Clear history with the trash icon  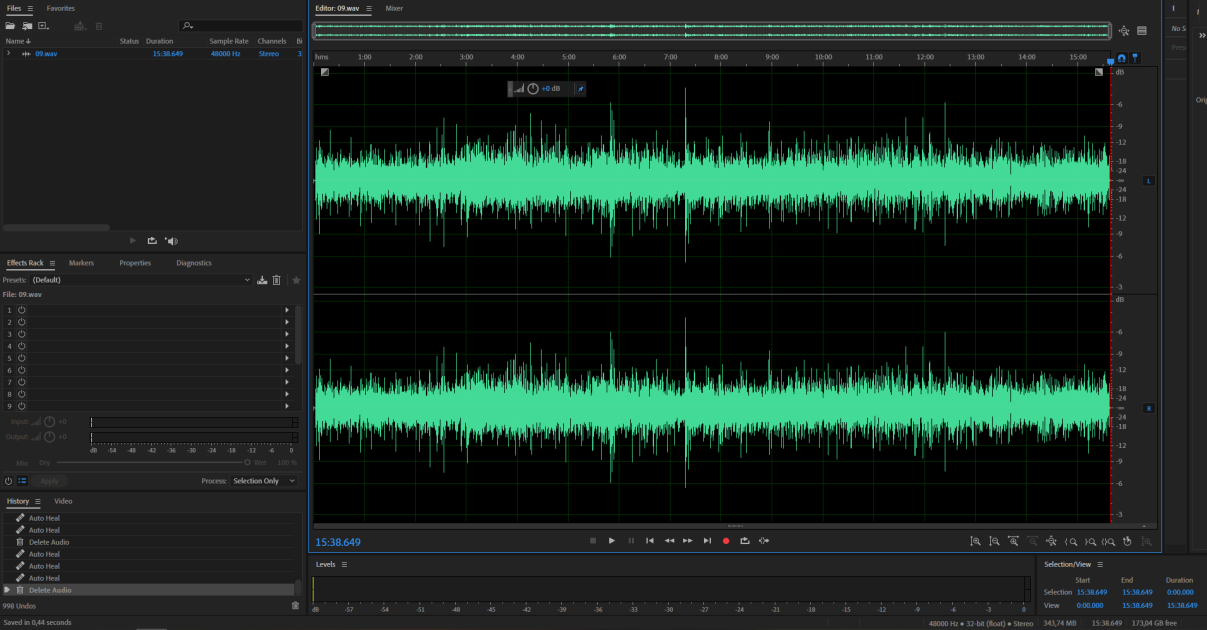(295, 605)
